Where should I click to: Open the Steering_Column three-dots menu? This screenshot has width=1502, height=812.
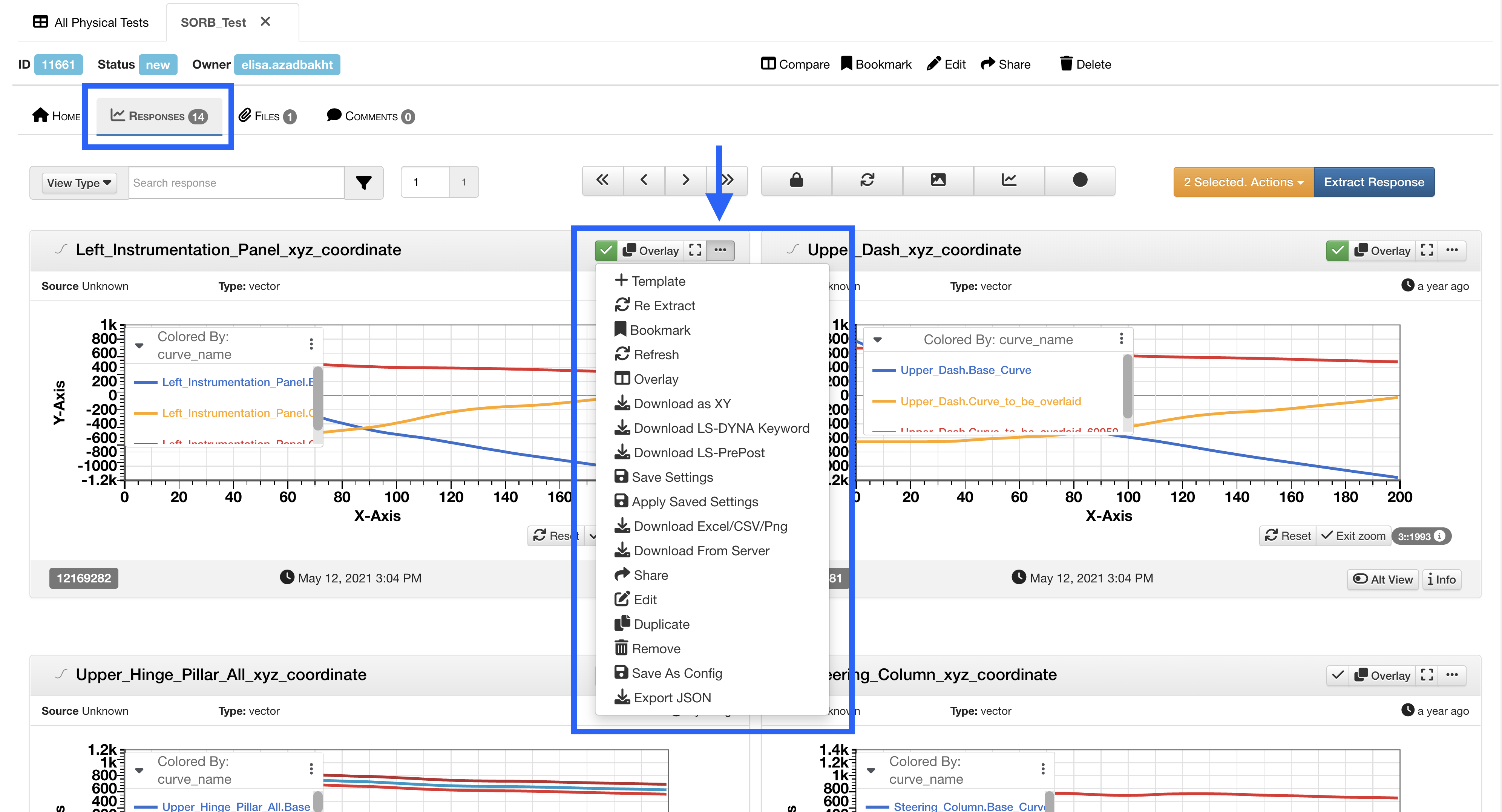click(x=1452, y=676)
